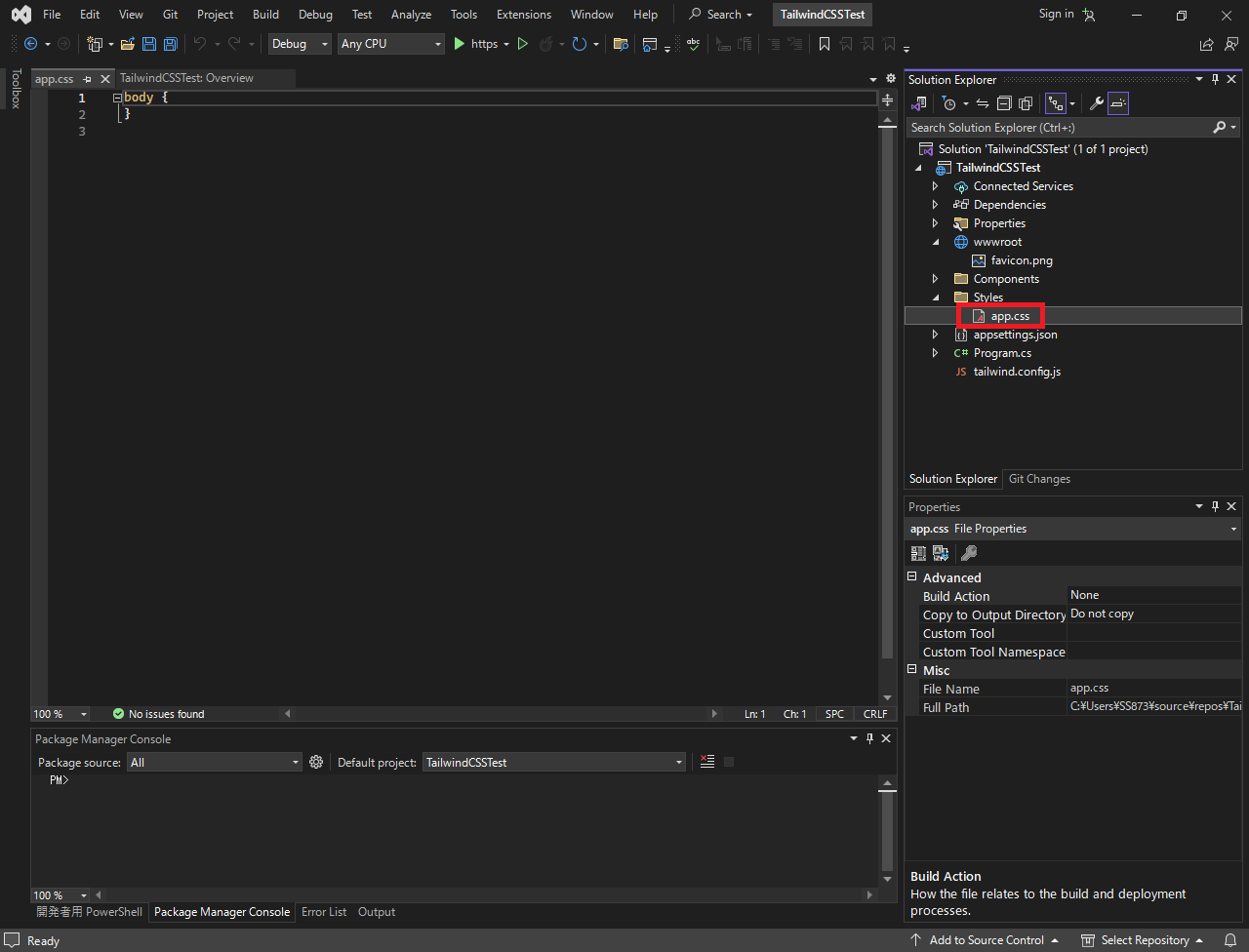This screenshot has height=952, width=1249.
Task: Click the Property Pages wrench icon
Action: (969, 553)
